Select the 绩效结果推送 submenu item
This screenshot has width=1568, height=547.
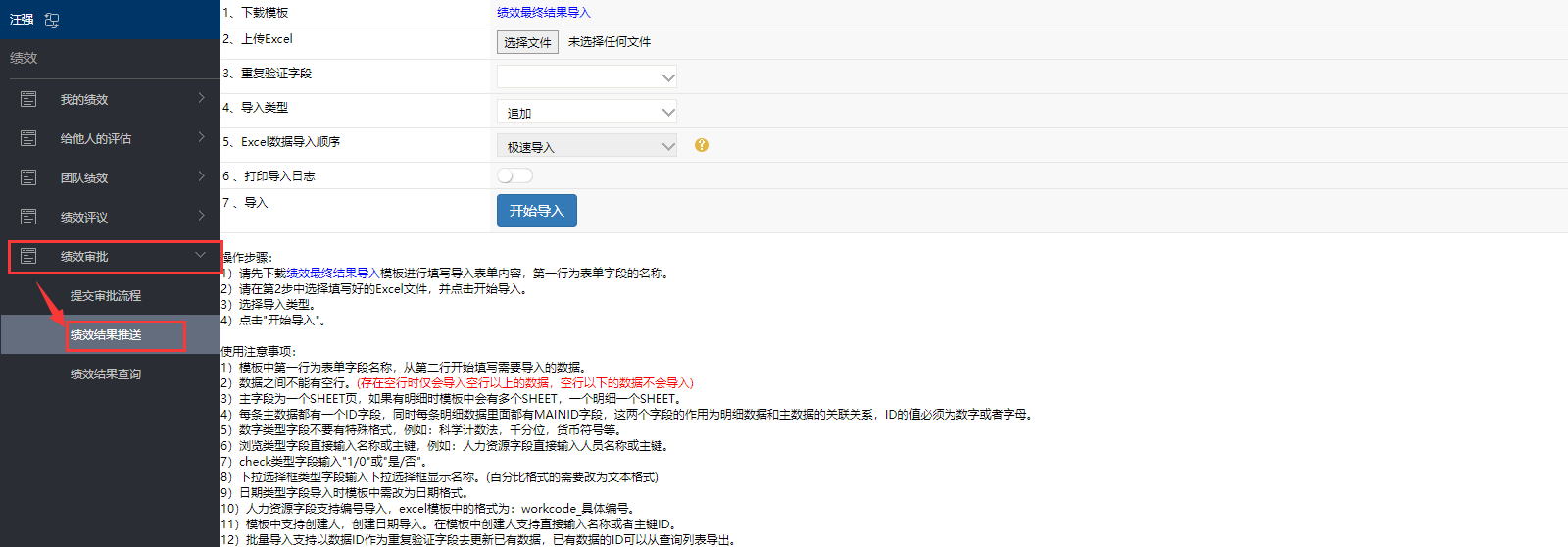point(106,334)
